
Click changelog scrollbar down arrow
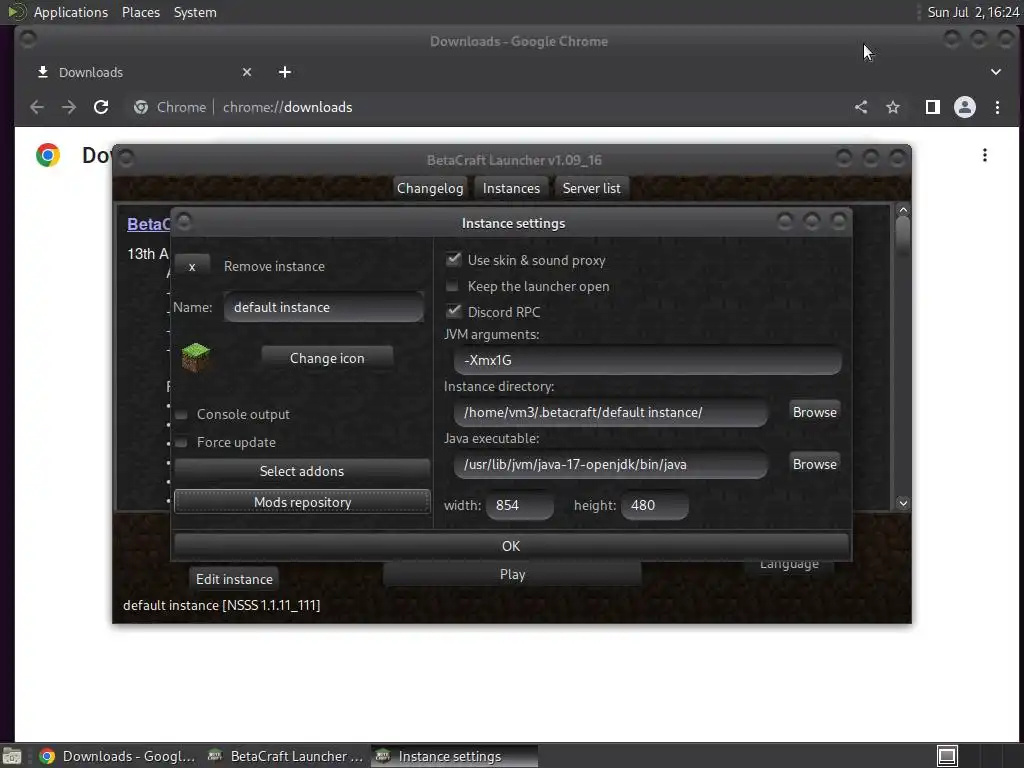[903, 503]
